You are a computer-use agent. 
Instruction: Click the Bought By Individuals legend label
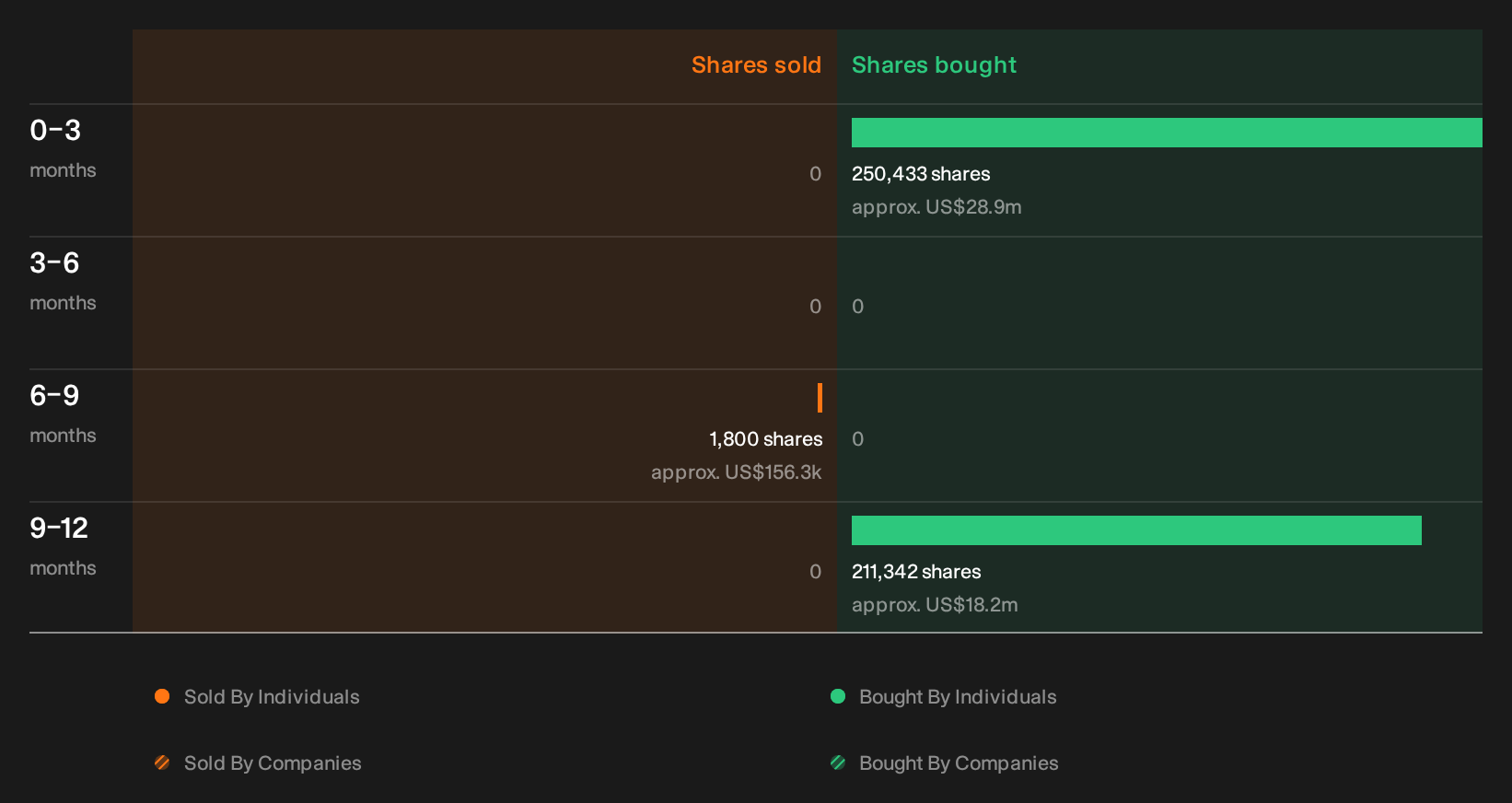(958, 697)
